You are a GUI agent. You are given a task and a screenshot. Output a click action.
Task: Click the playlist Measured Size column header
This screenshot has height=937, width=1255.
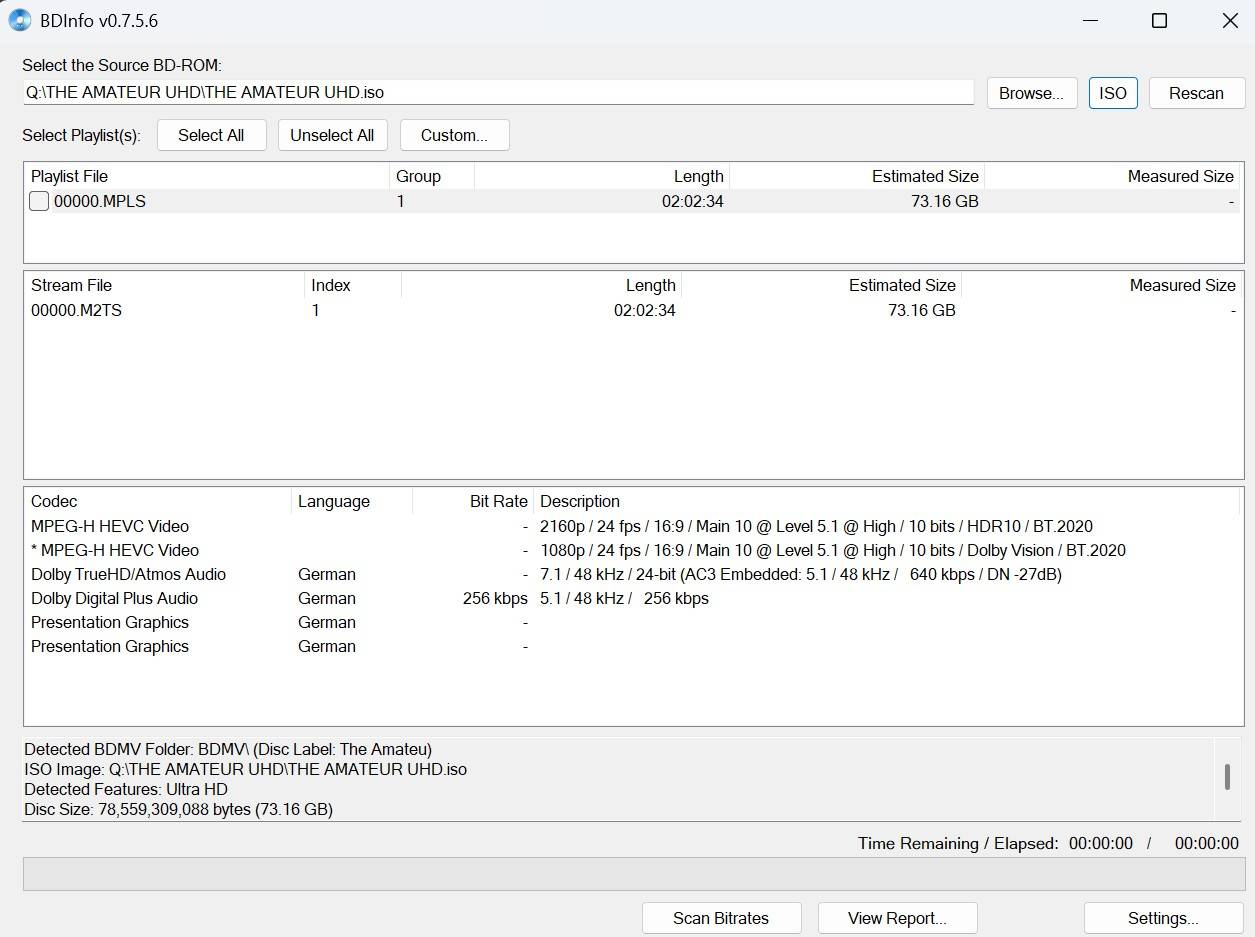click(1113, 176)
